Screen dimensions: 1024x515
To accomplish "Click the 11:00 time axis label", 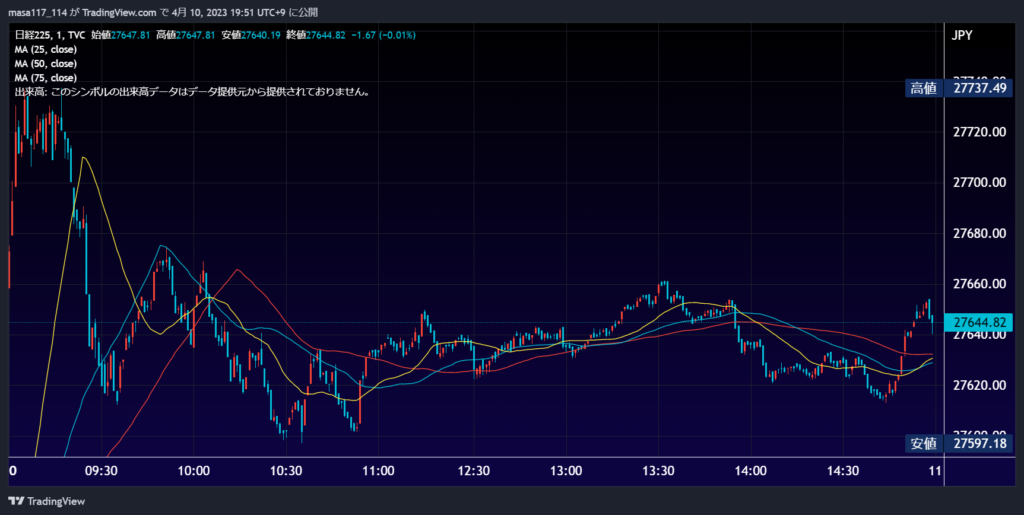I will pyautogui.click(x=379, y=471).
